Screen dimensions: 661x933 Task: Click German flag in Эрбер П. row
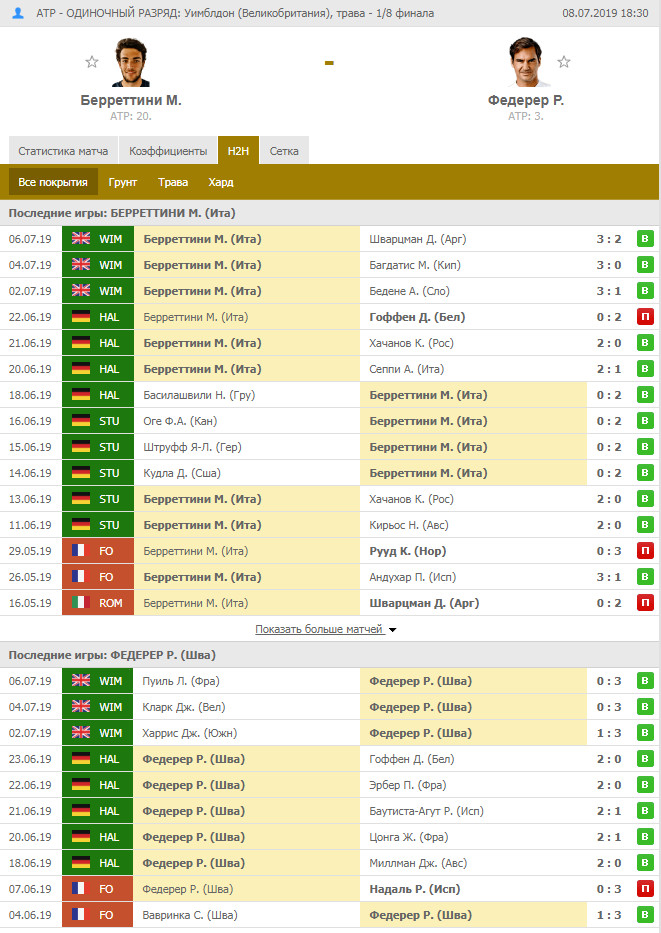pyautogui.click(x=81, y=785)
